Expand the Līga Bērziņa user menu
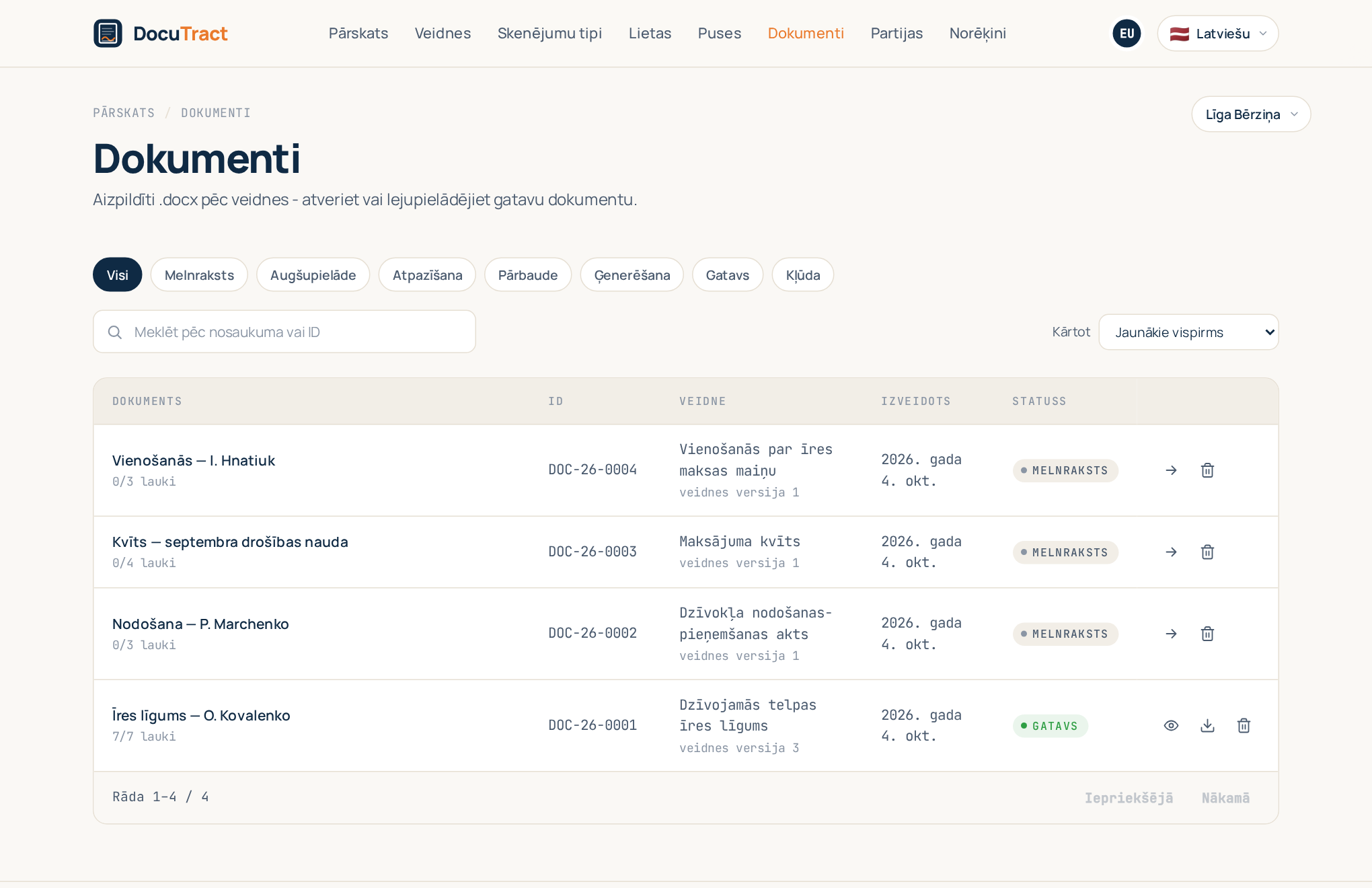Screen dimensions: 1372x888 coord(1251,114)
